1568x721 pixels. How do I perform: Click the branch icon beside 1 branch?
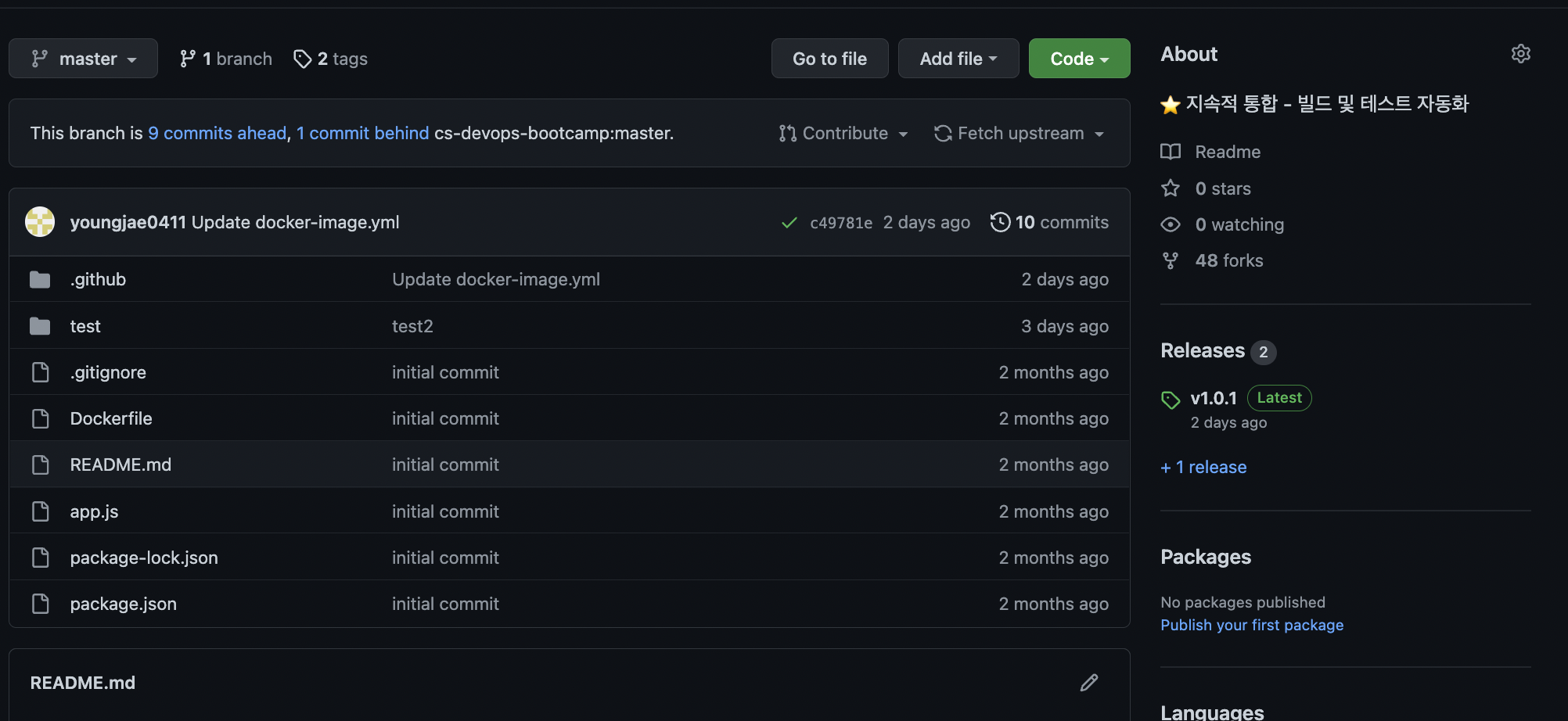187,59
